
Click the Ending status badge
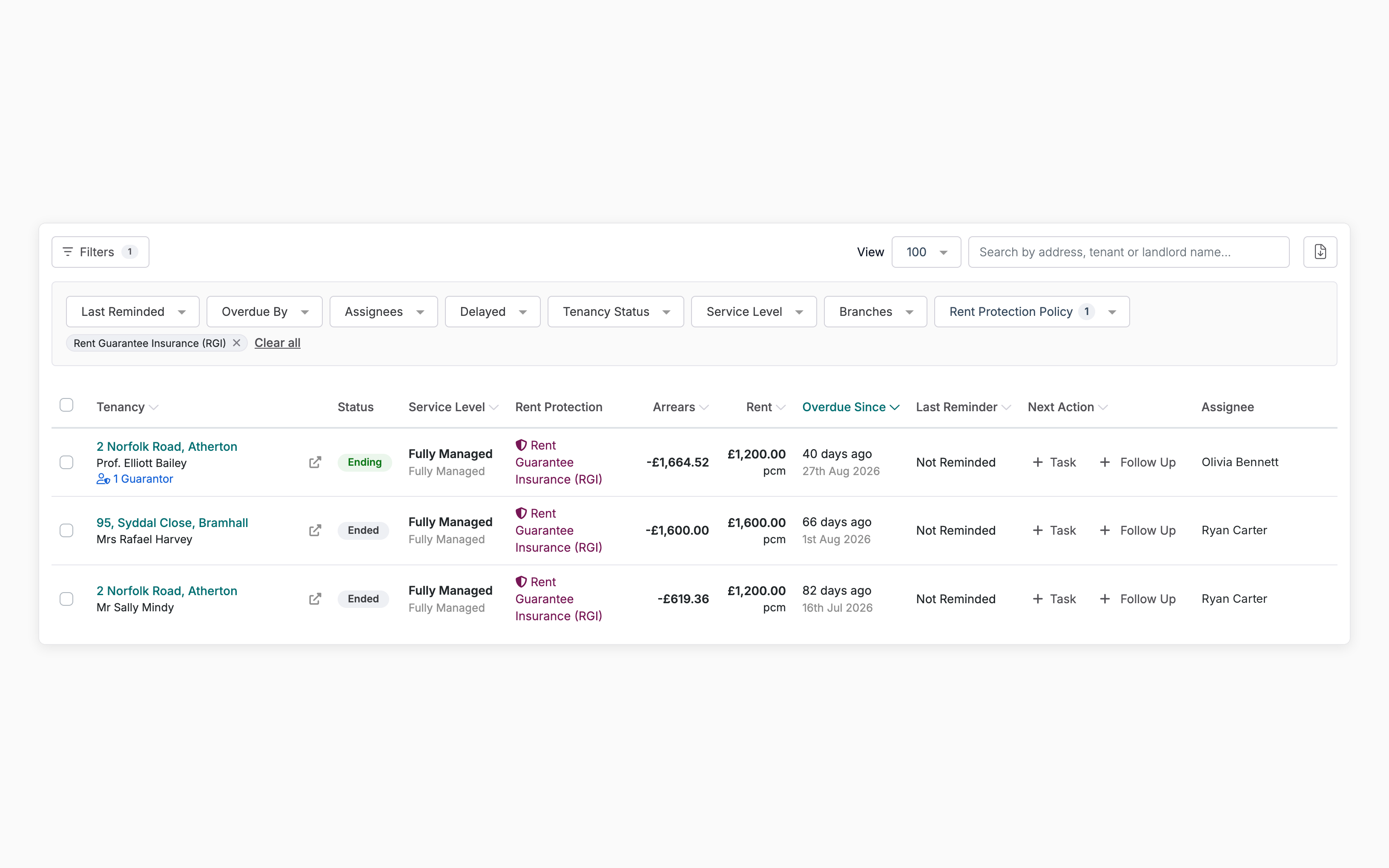tap(364, 462)
